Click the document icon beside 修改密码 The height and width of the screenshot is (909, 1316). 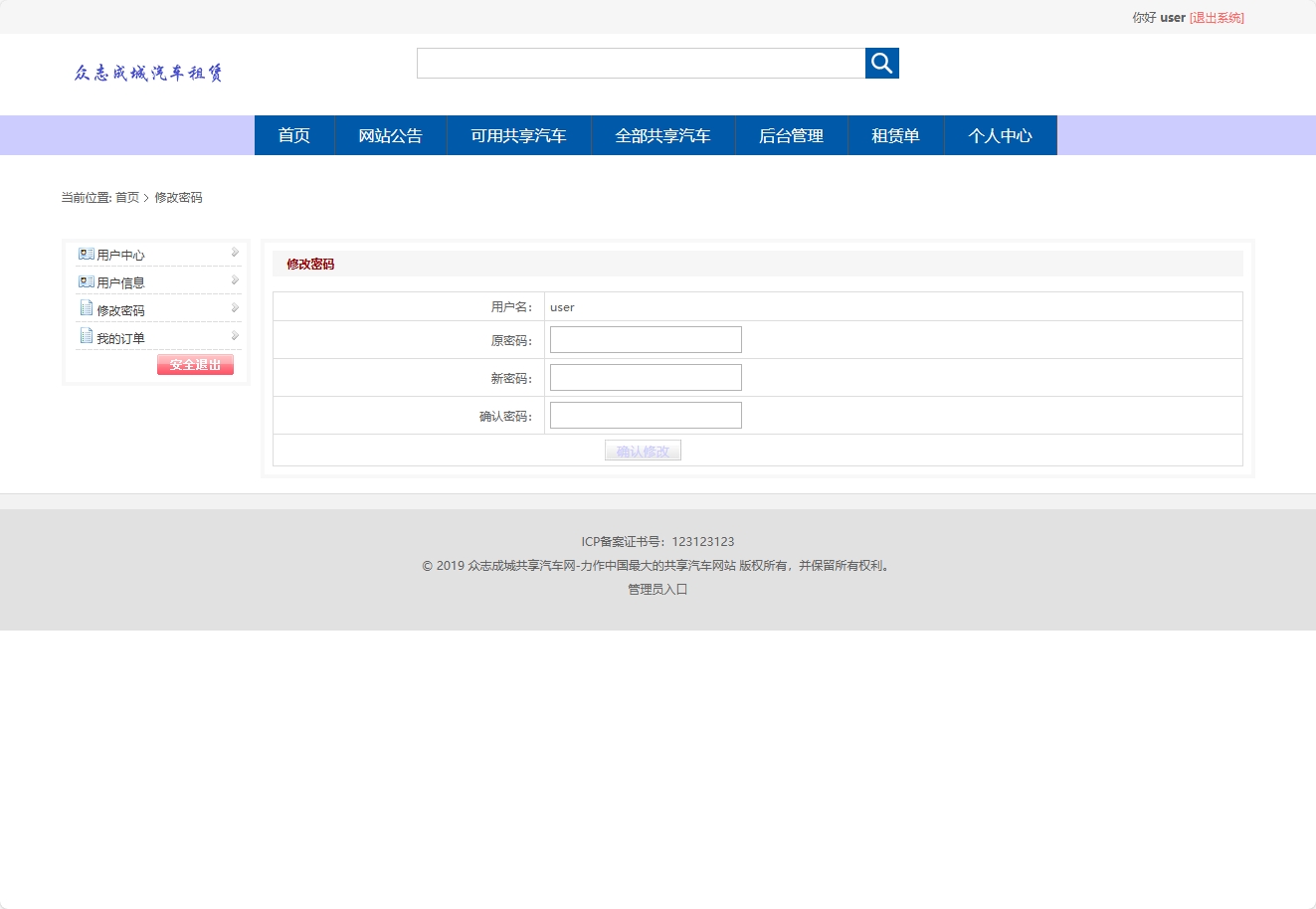coord(85,308)
